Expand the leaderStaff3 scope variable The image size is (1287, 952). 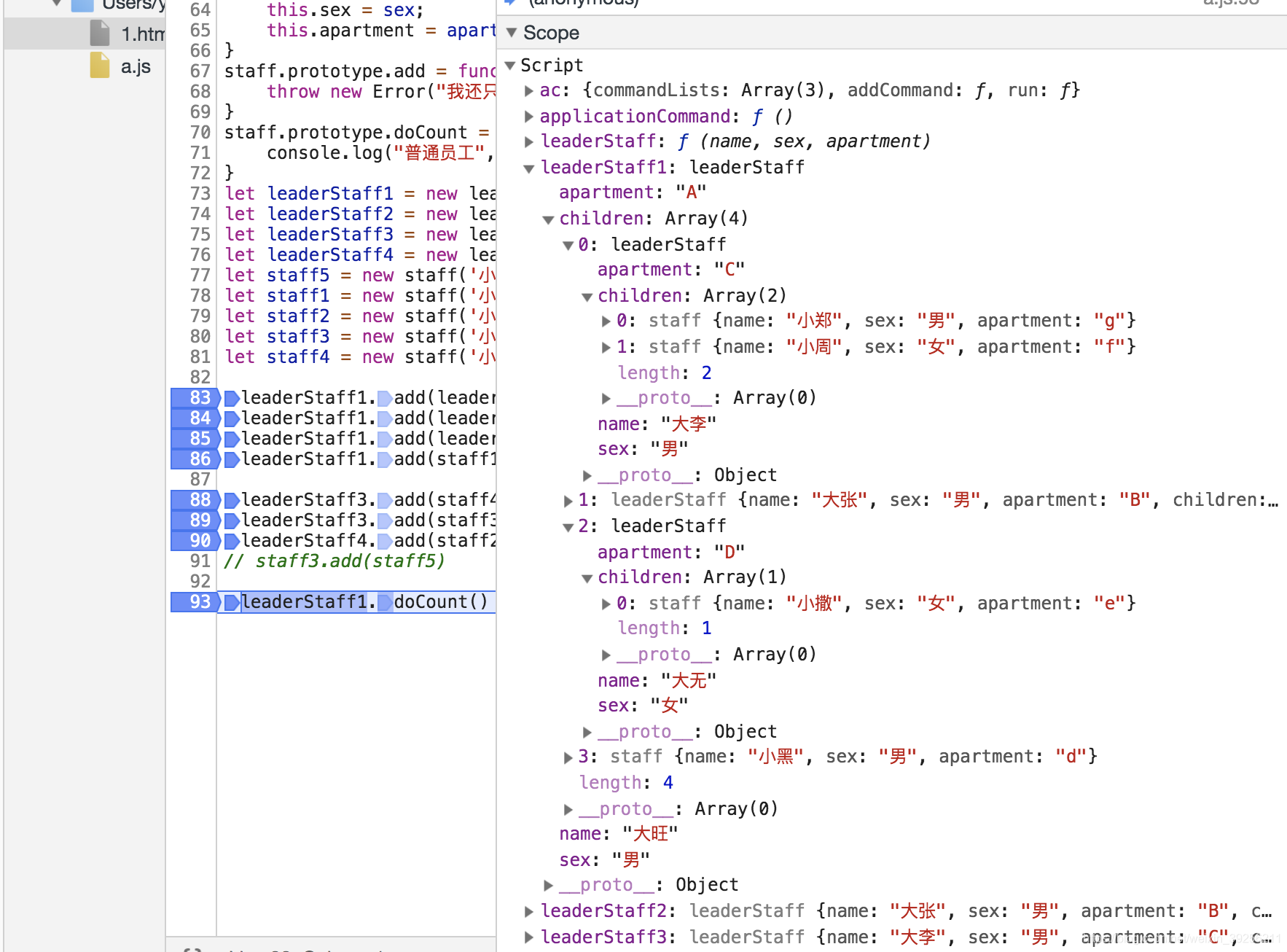[529, 937]
